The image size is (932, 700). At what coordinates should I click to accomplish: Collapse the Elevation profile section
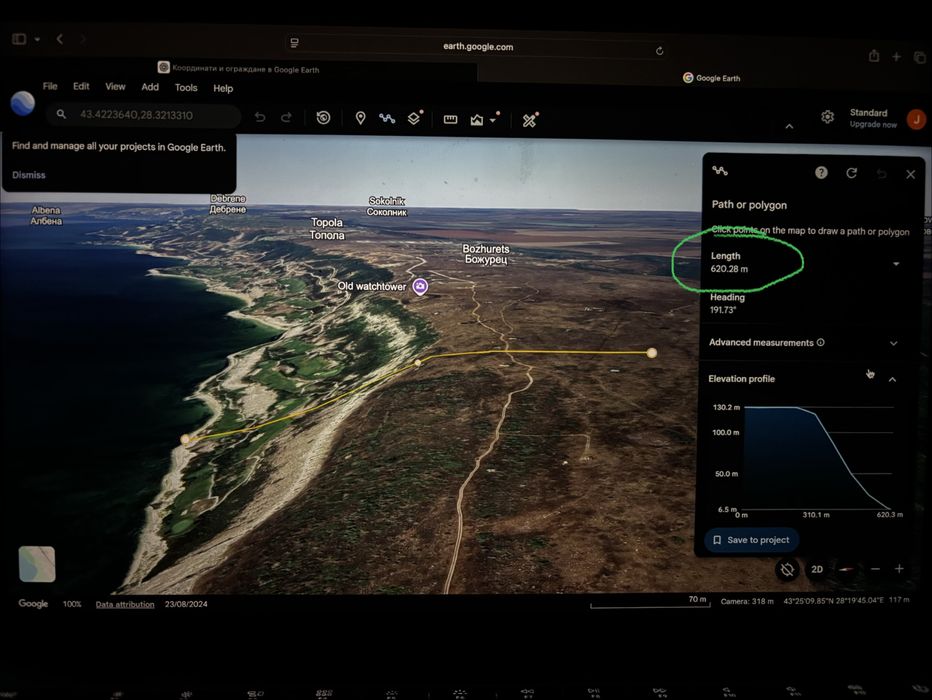tap(892, 379)
